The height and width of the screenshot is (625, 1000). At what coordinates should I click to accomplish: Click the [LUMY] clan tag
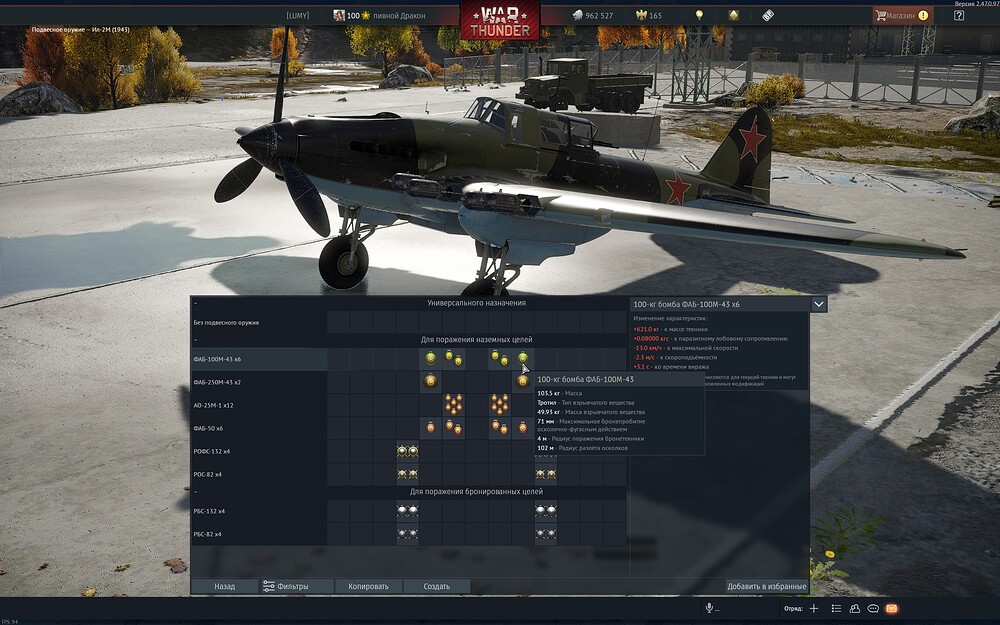click(x=297, y=15)
